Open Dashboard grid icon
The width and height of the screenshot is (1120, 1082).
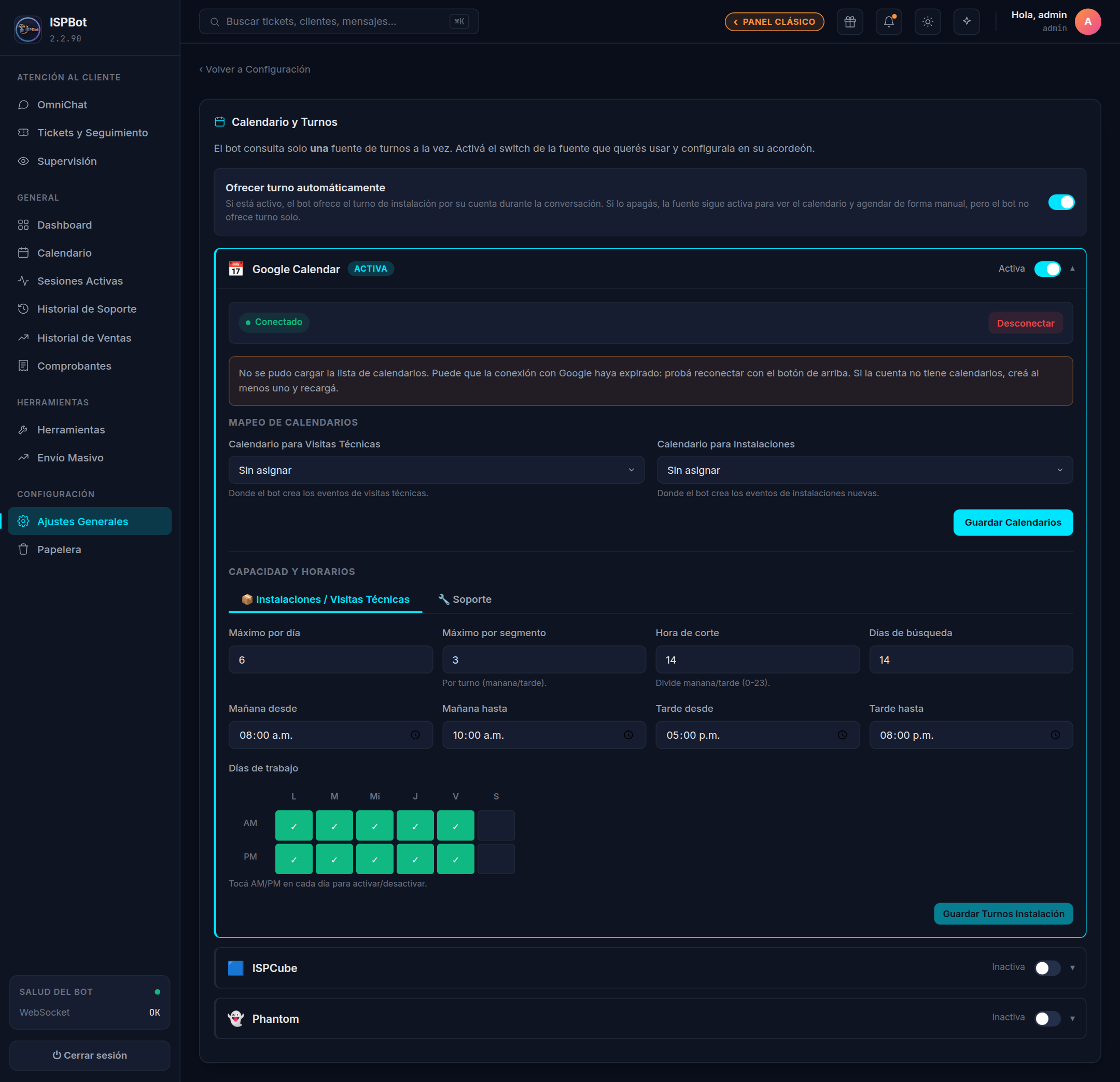[23, 225]
